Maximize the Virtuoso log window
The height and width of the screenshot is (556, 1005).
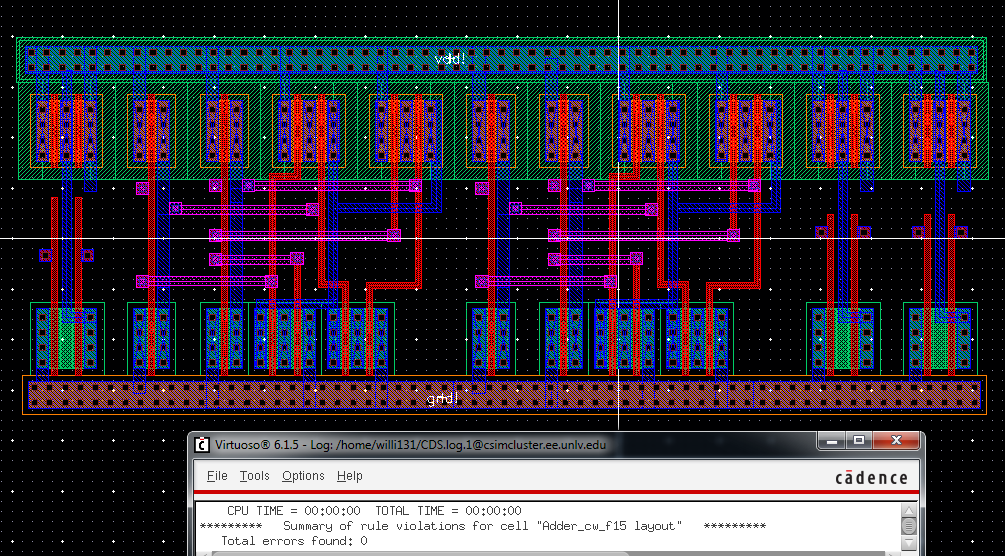tap(860, 441)
